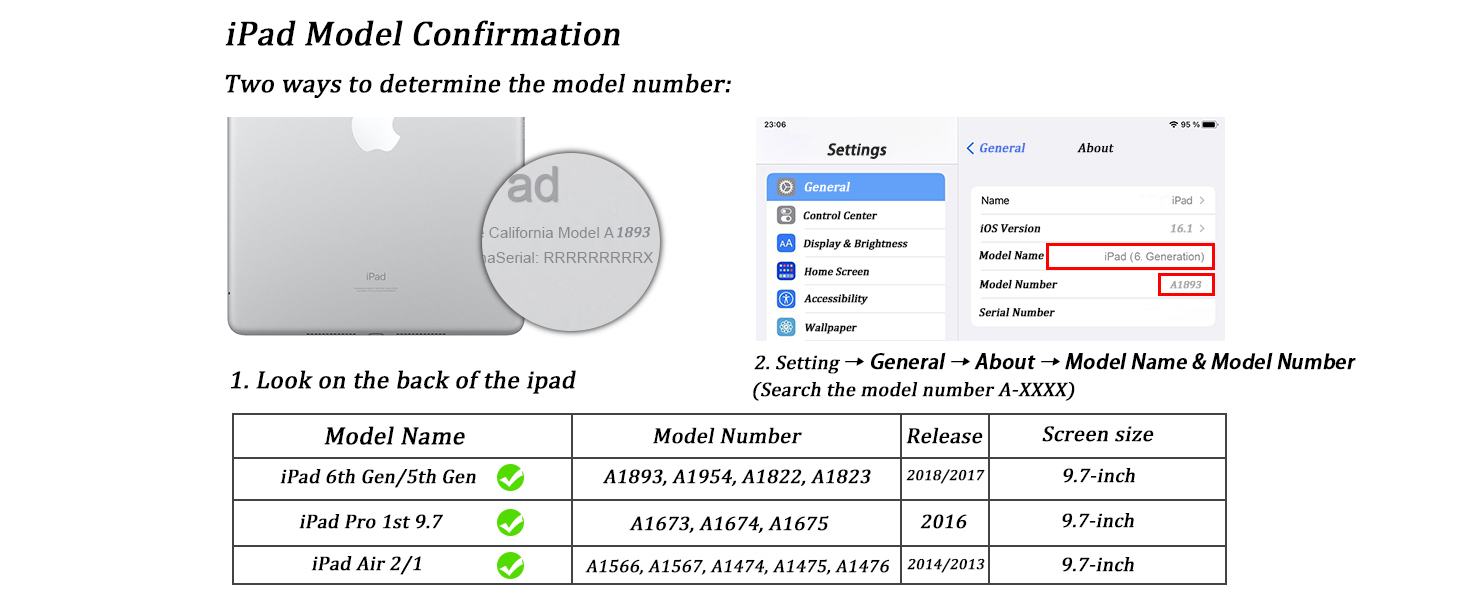
Task: Click 9.7-inch in the iPad Pro row
Action: [x=1099, y=521]
